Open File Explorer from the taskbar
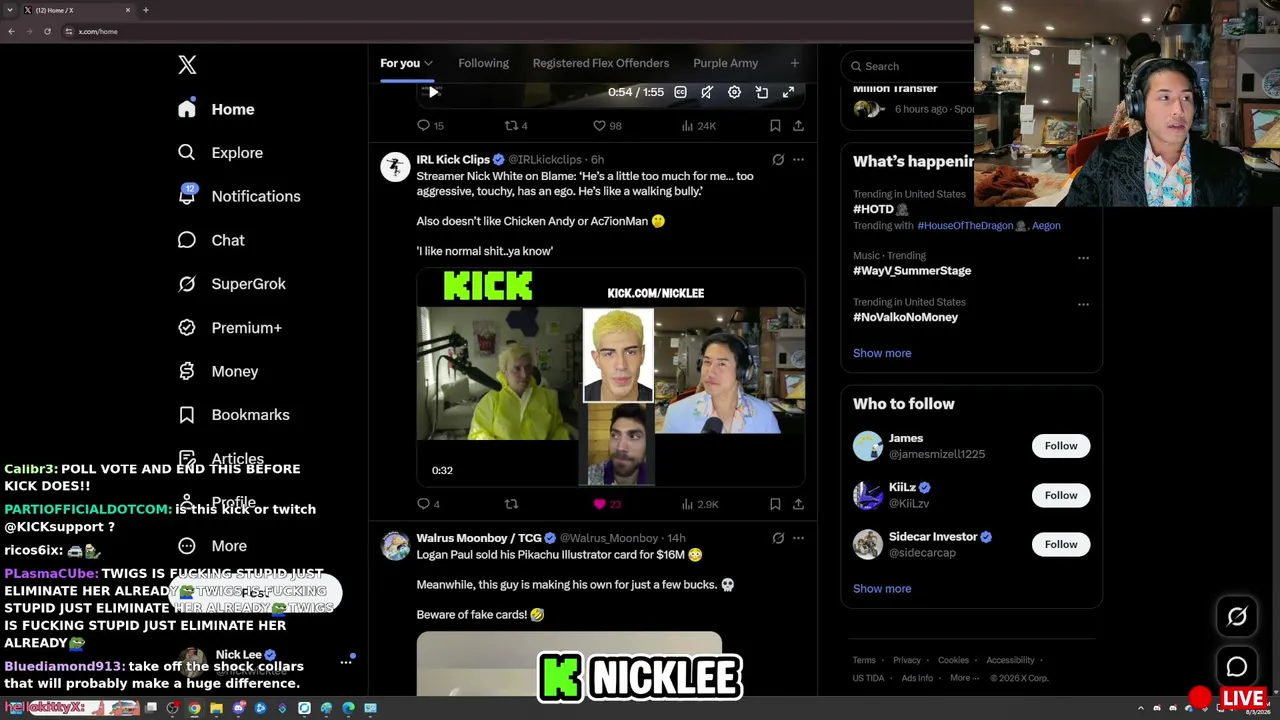This screenshot has width=1280, height=720. tap(216, 708)
